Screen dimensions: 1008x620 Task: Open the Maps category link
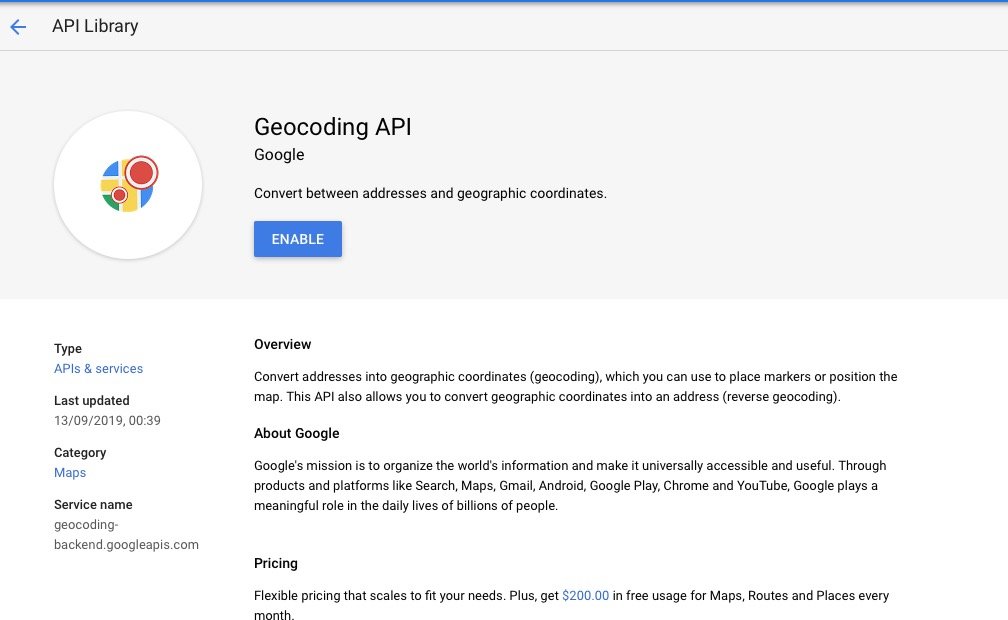[x=70, y=473]
